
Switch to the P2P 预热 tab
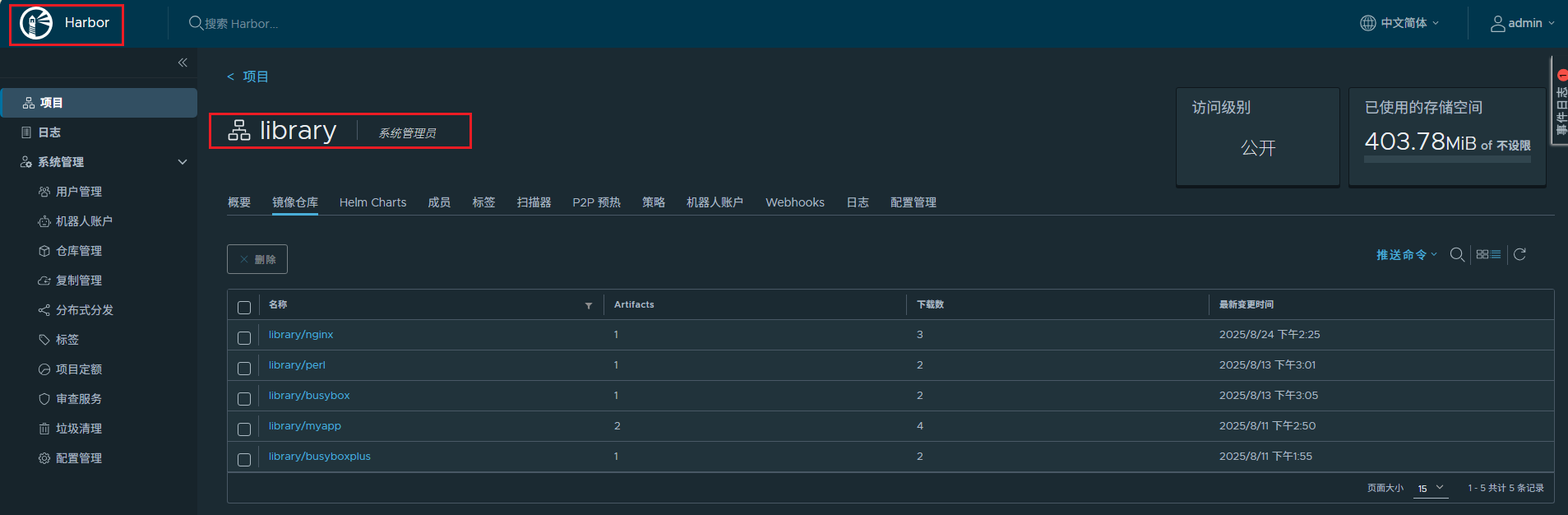coord(596,202)
